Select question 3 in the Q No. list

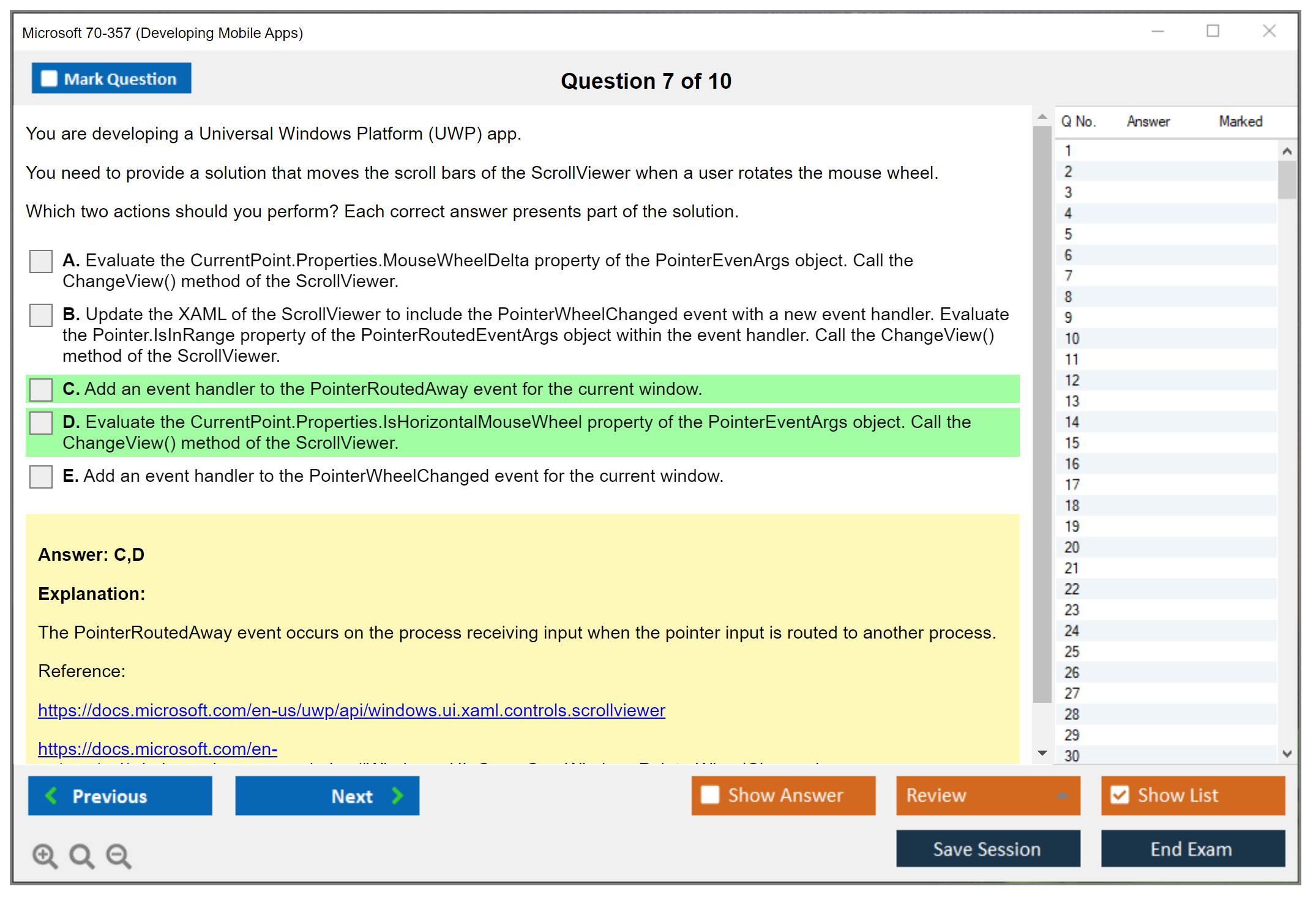coord(1068,192)
